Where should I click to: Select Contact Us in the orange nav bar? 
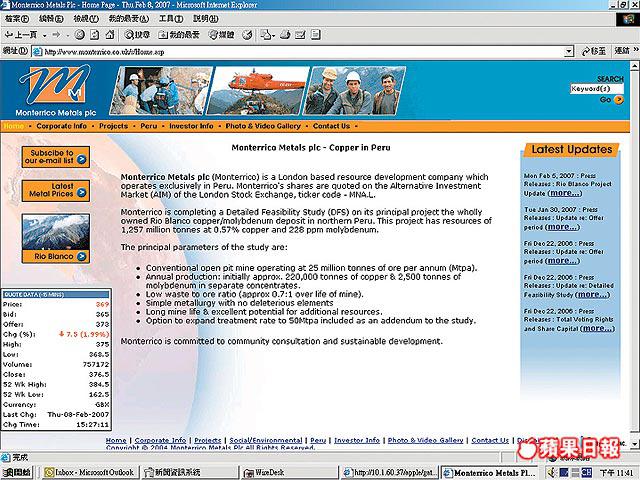coord(331,126)
